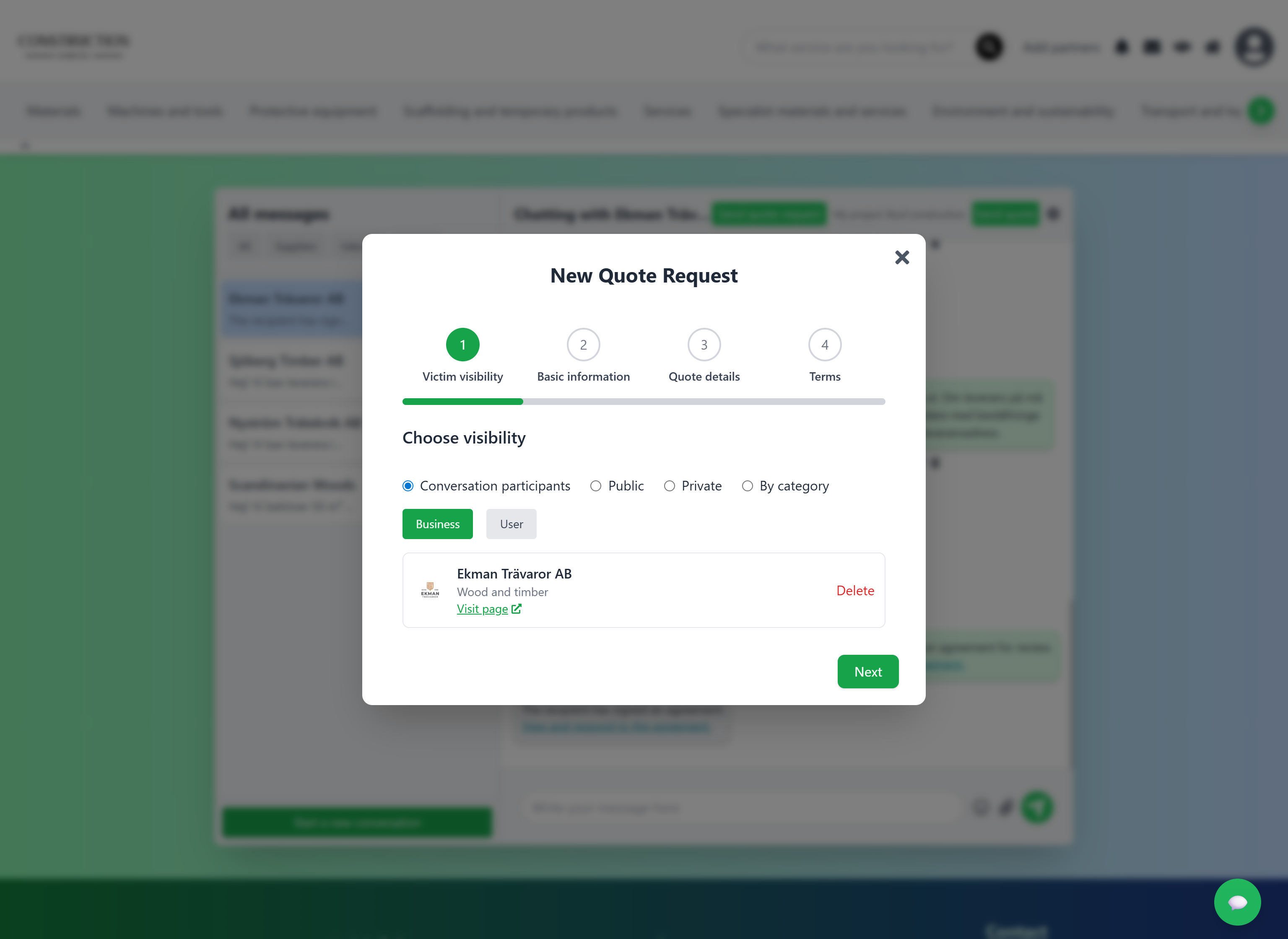Select step 4 Terms circle

[x=824, y=345]
